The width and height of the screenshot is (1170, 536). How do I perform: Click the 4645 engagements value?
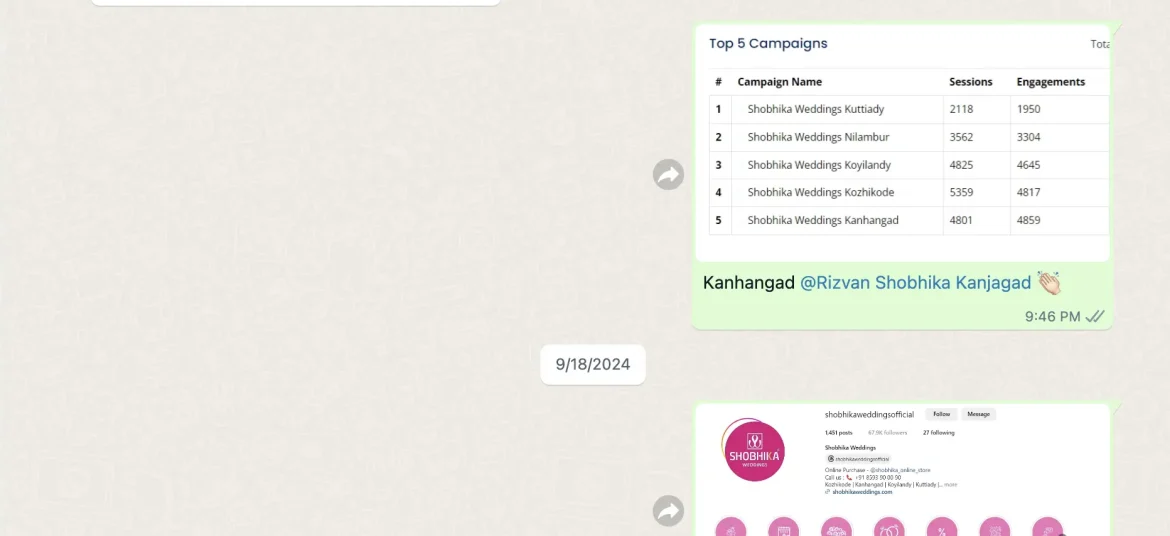coord(1028,165)
